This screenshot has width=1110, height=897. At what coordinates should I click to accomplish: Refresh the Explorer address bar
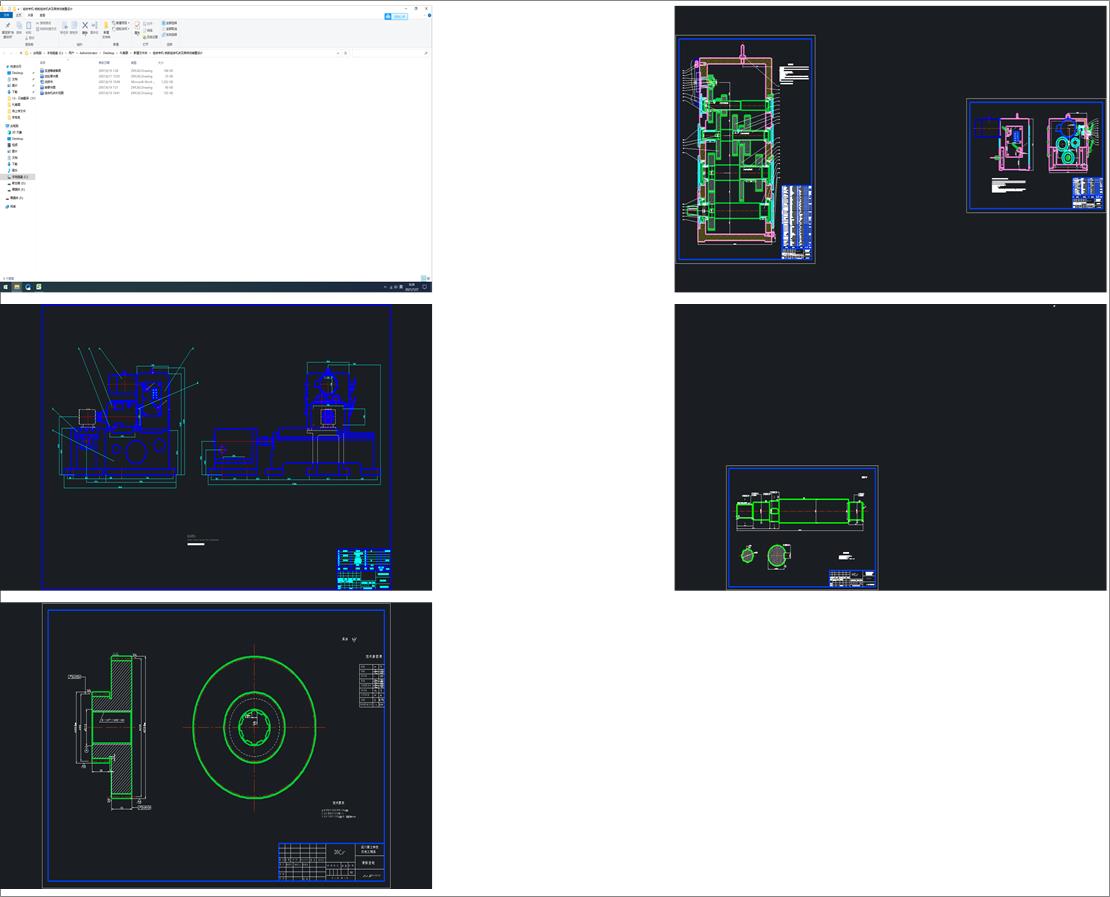coord(345,53)
